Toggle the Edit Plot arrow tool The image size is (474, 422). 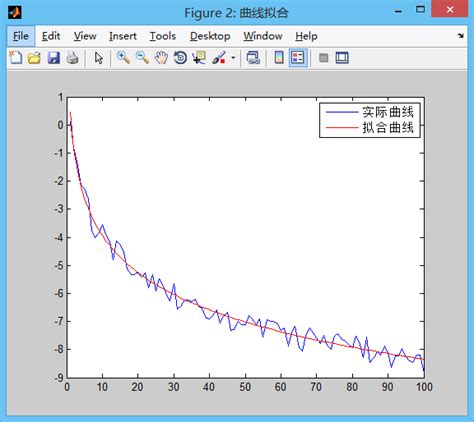[x=99, y=58]
